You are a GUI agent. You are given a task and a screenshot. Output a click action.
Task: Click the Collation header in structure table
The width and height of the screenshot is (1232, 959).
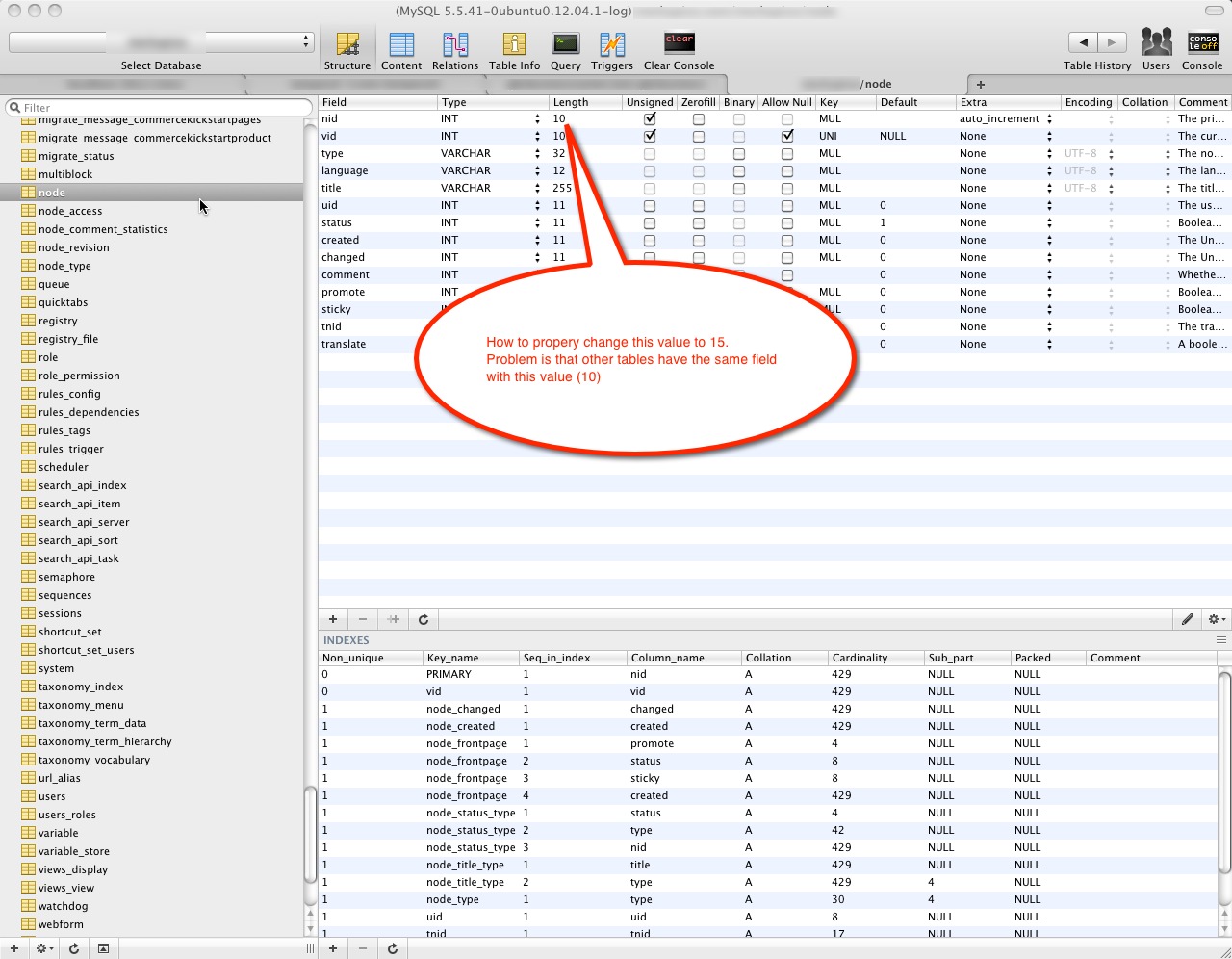pyautogui.click(x=1144, y=102)
